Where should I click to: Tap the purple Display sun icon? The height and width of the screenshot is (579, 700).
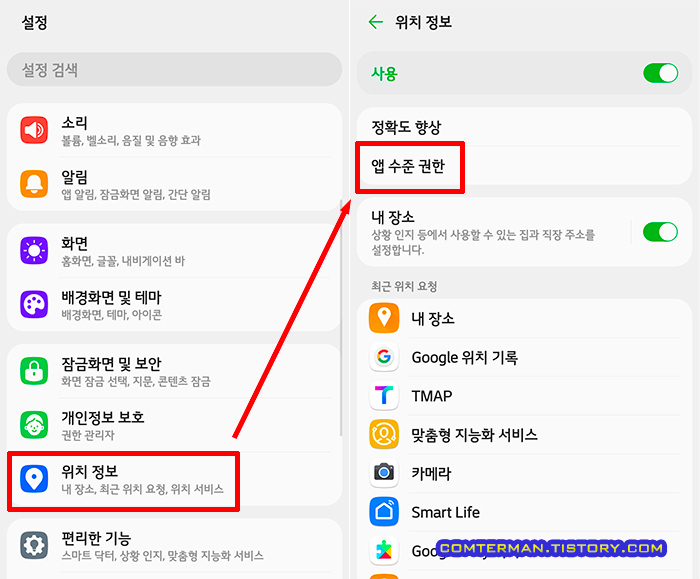click(x=34, y=251)
